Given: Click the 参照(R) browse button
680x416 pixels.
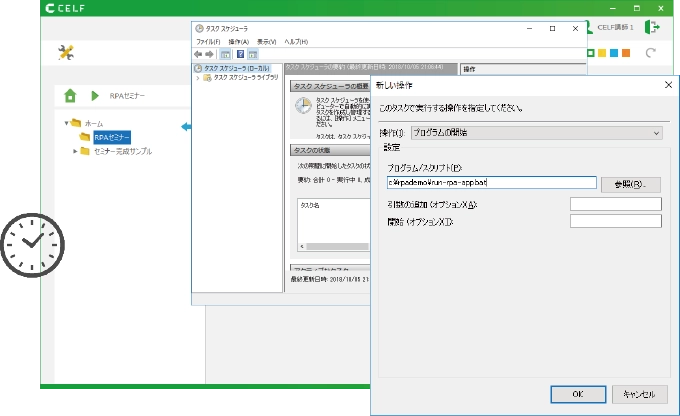Looking at the screenshot, I should (631, 184).
